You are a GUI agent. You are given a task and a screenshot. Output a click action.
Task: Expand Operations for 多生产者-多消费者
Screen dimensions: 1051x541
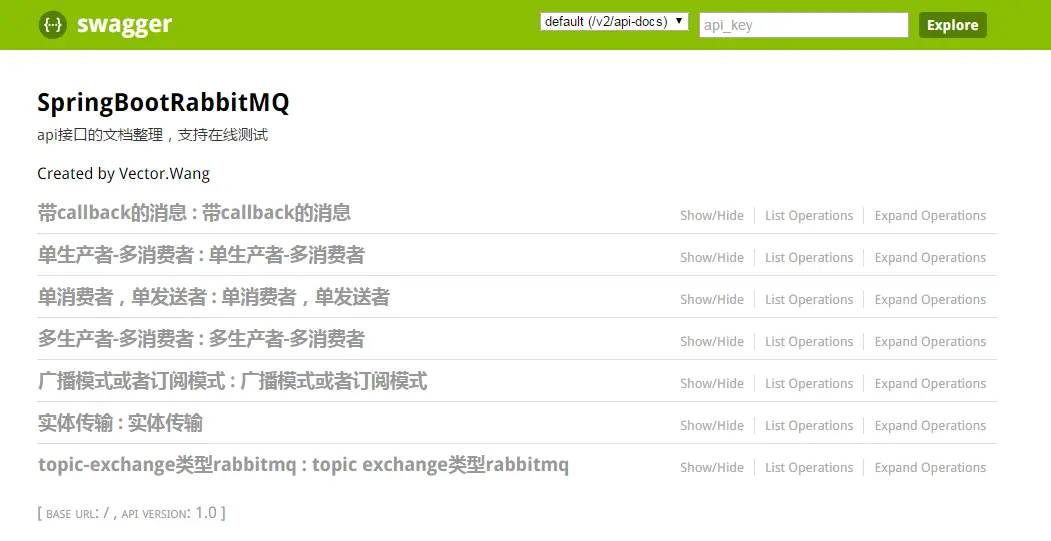coord(930,342)
